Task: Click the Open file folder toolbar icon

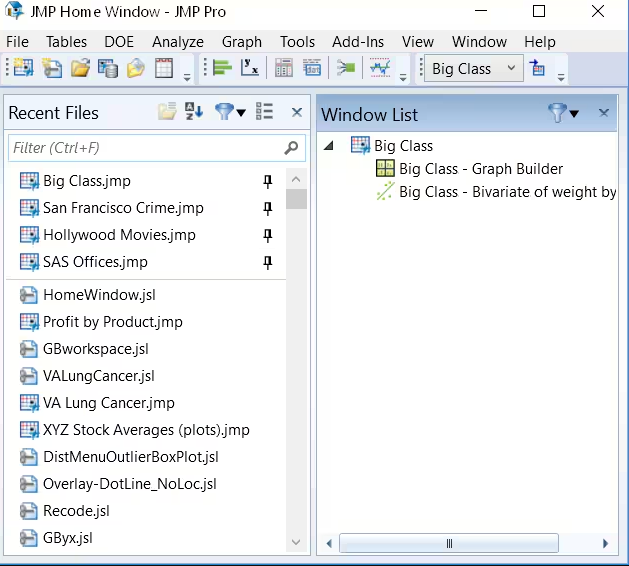Action: 80,68
